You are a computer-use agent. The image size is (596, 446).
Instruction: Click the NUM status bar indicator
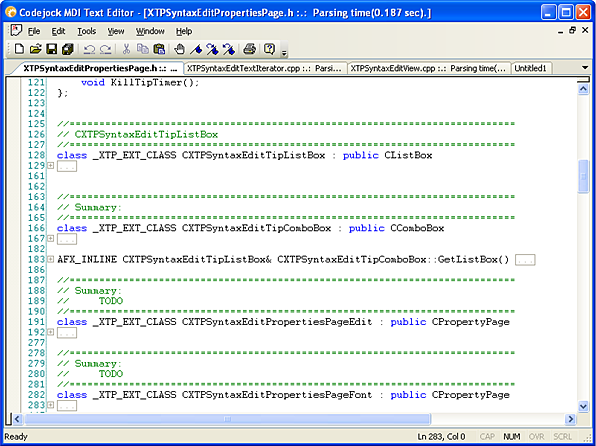coord(511,436)
